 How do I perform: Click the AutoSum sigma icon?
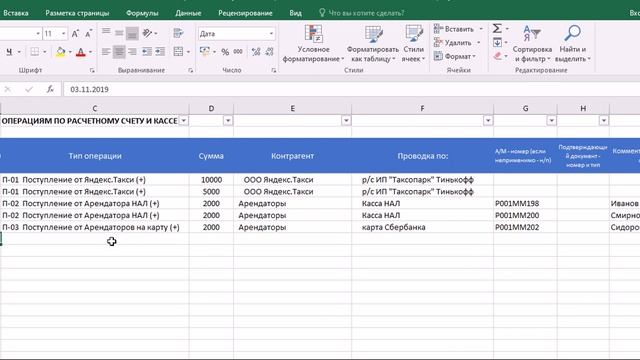[x=497, y=29]
